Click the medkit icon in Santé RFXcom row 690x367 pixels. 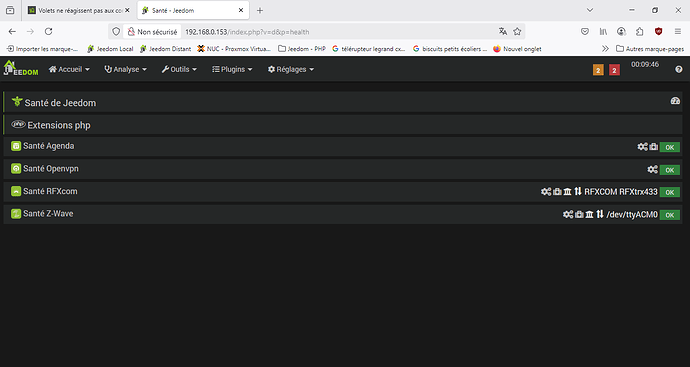[557, 191]
